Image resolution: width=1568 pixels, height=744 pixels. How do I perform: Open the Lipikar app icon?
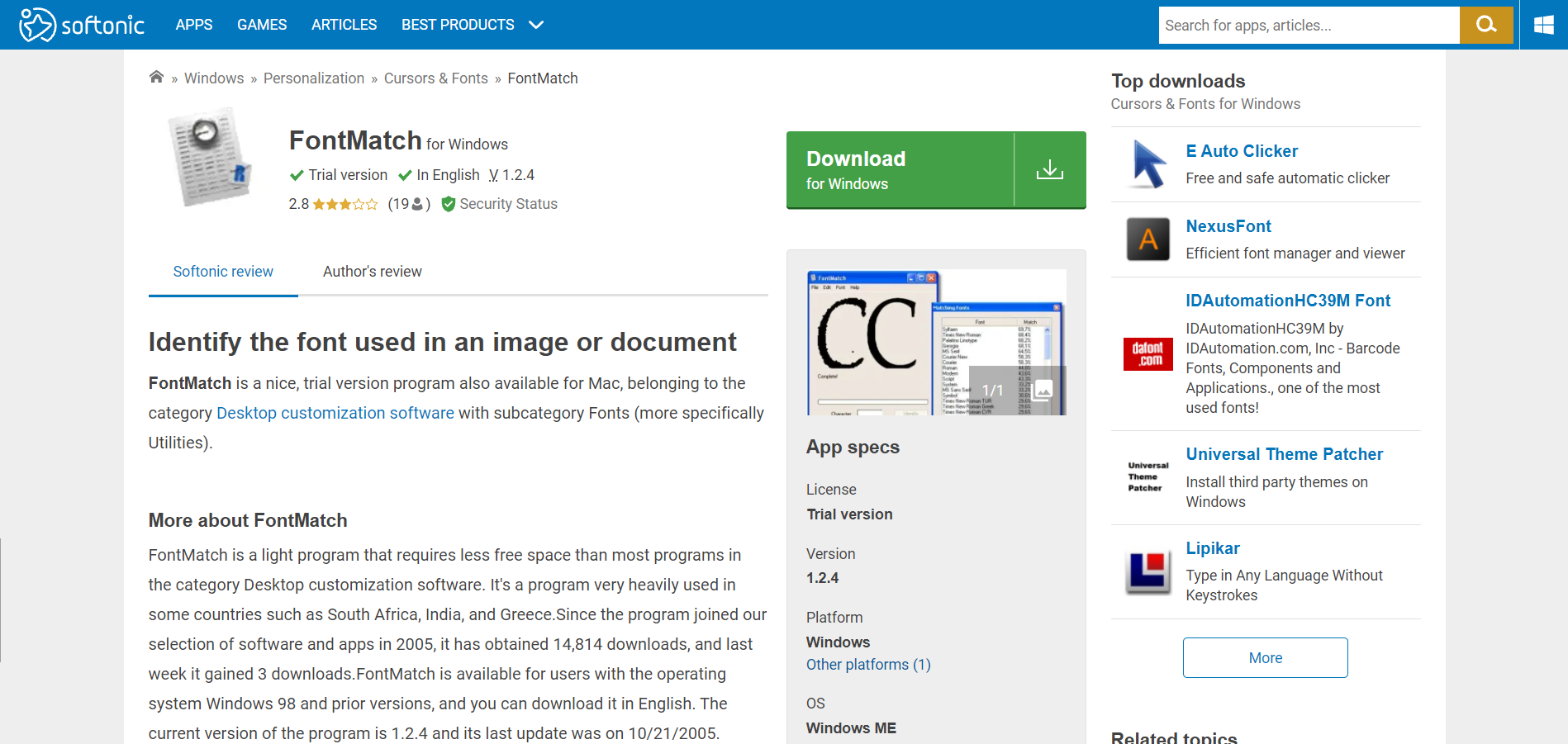(x=1147, y=571)
